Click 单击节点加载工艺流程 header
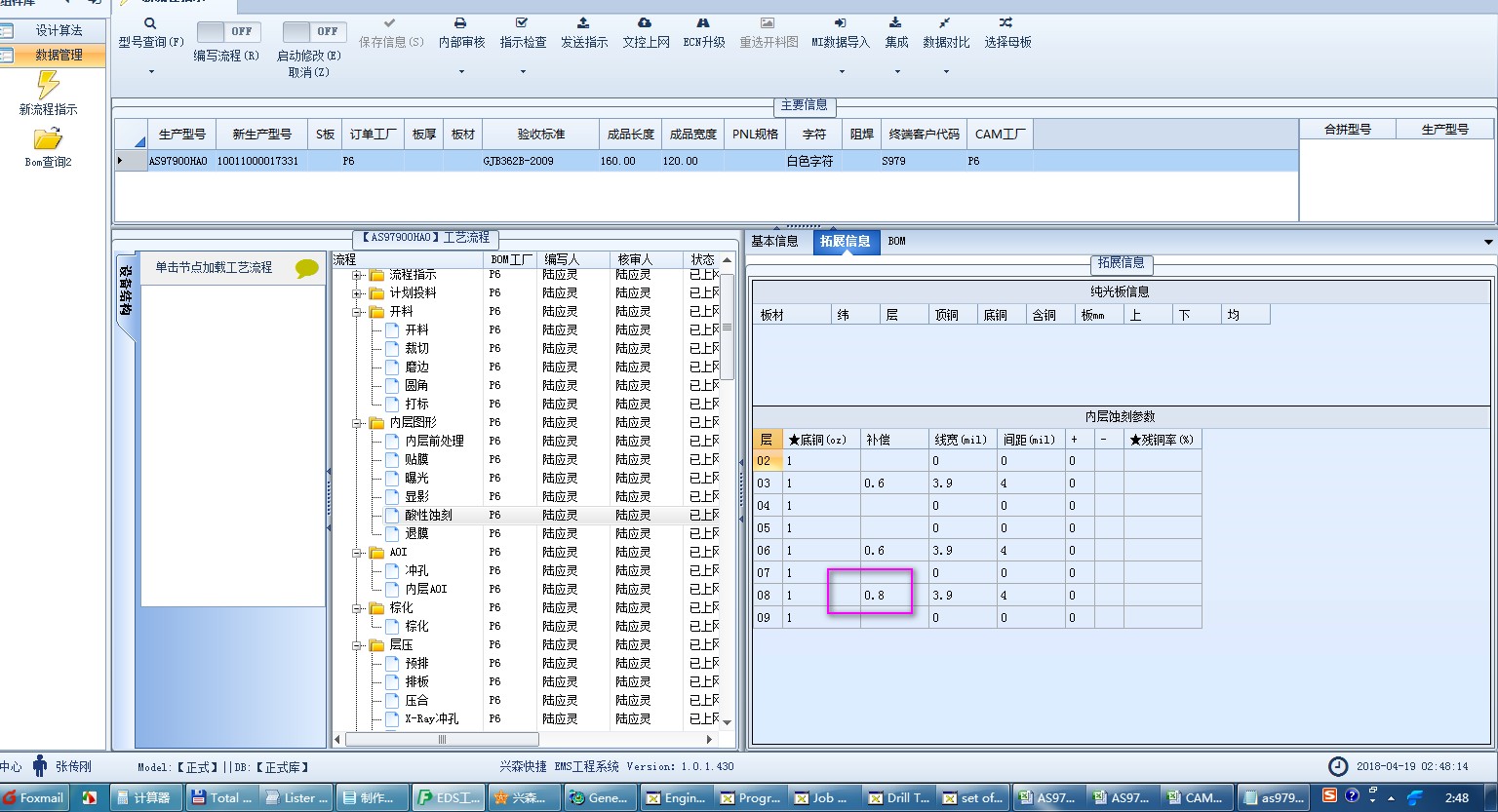Viewport: 1498px width, 812px height. [x=215, y=267]
